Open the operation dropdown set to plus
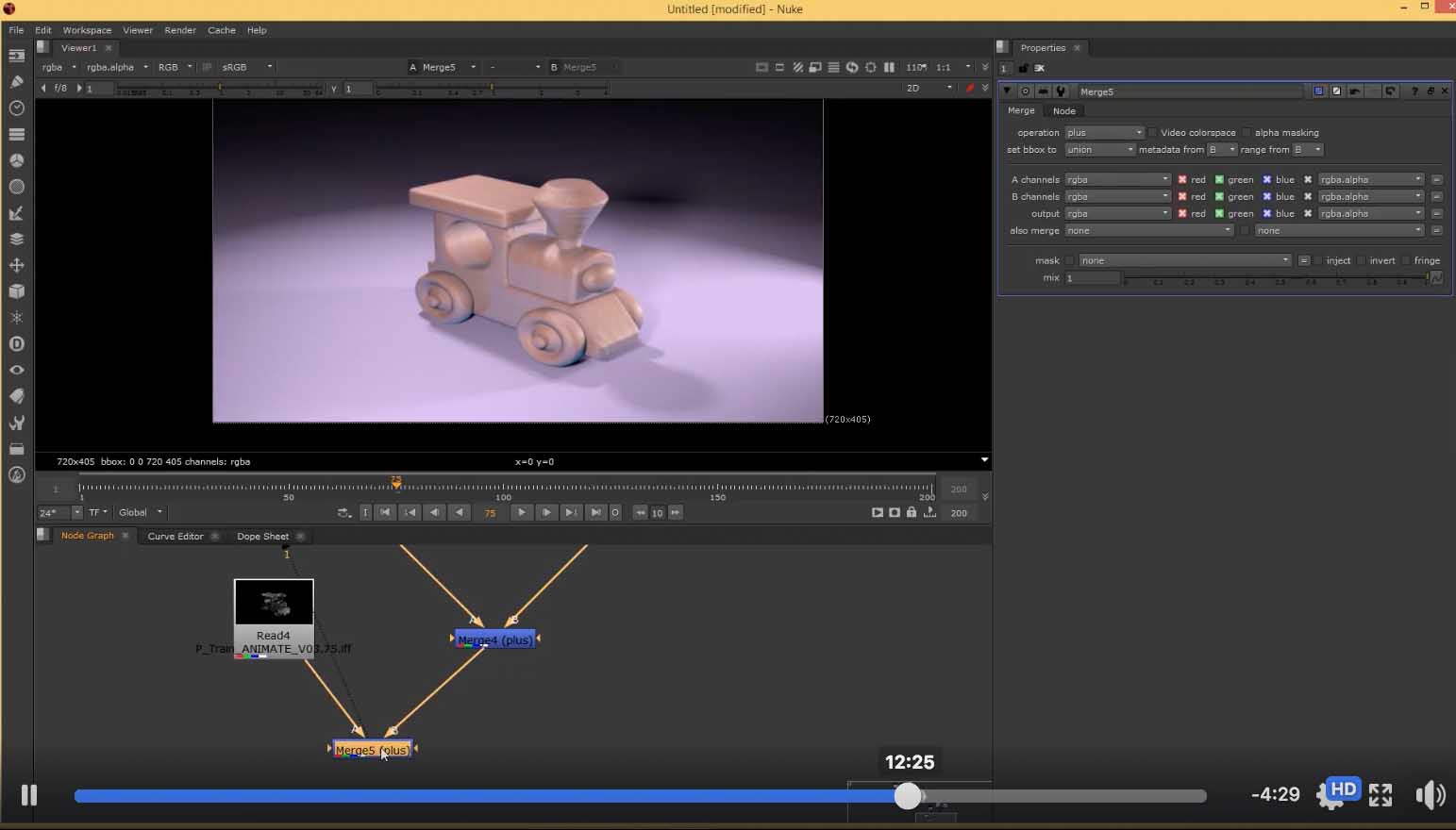 click(x=1104, y=133)
